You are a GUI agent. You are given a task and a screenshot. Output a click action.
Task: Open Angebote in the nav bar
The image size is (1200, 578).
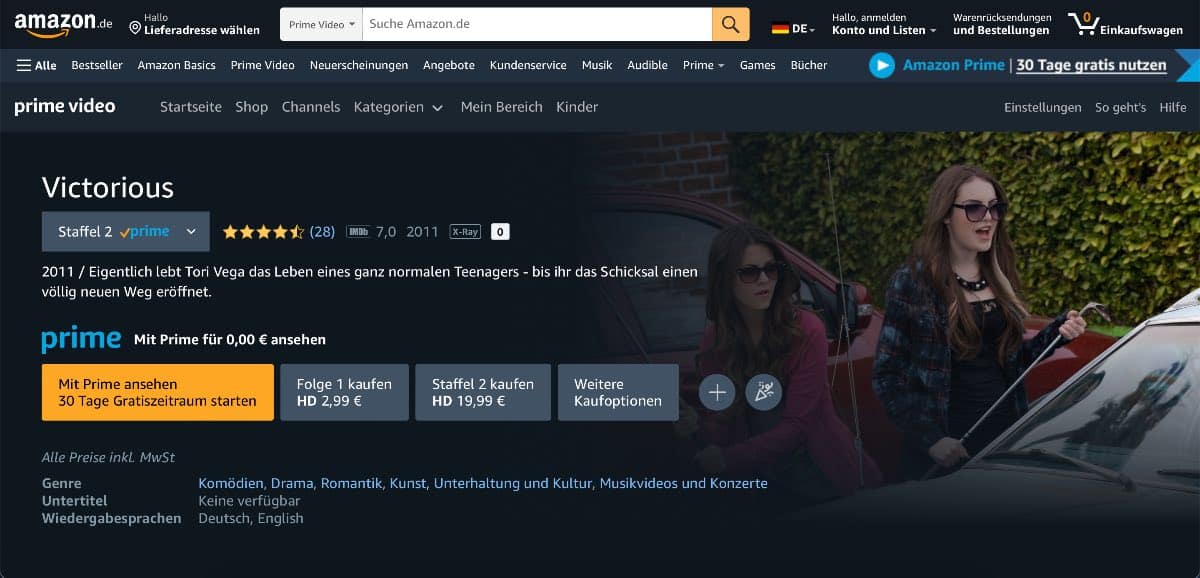[x=449, y=65]
